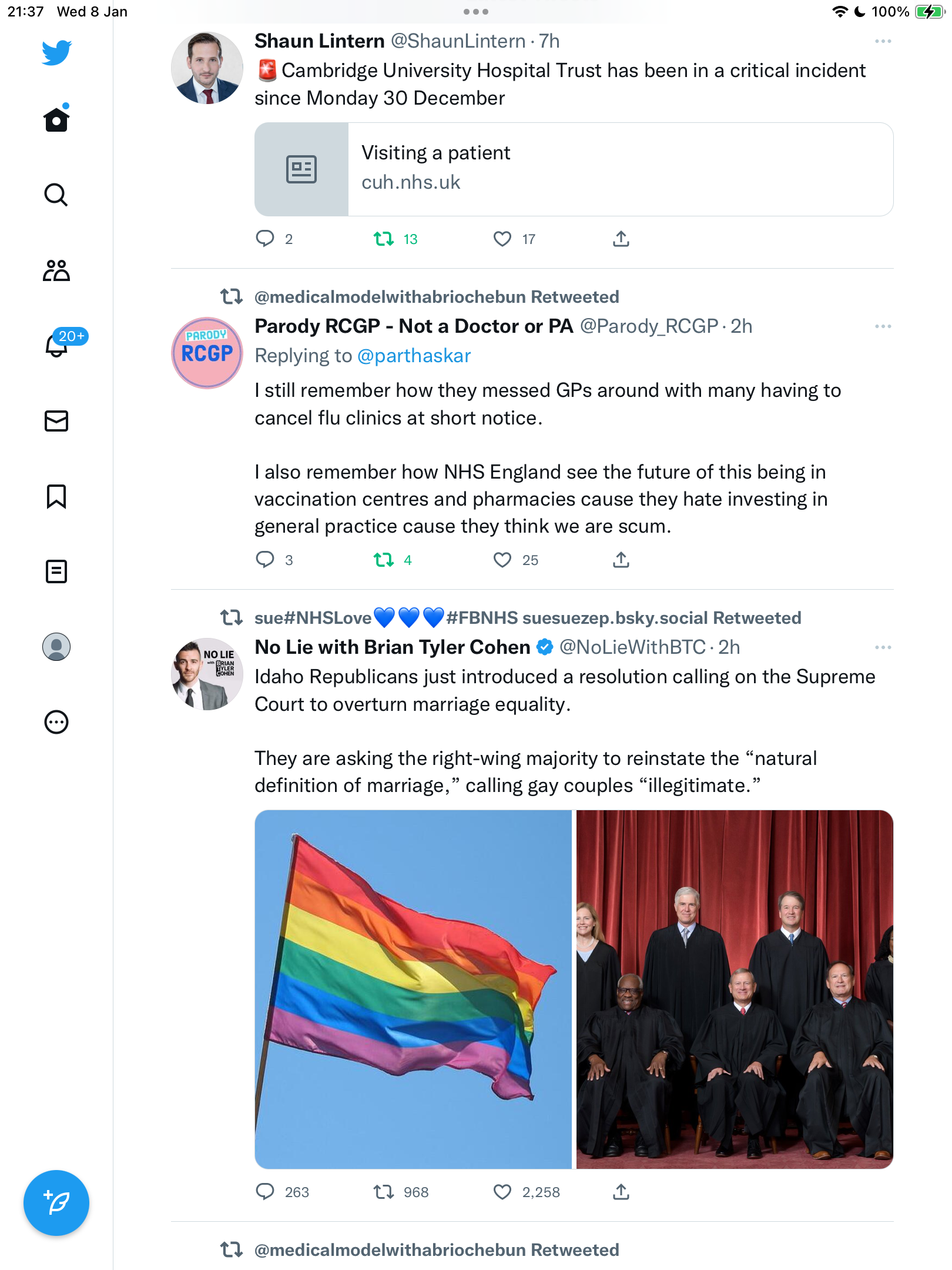Viewport: 952px width, 1270px height.
Task: Open the Home timeline icon
Action: [56, 119]
